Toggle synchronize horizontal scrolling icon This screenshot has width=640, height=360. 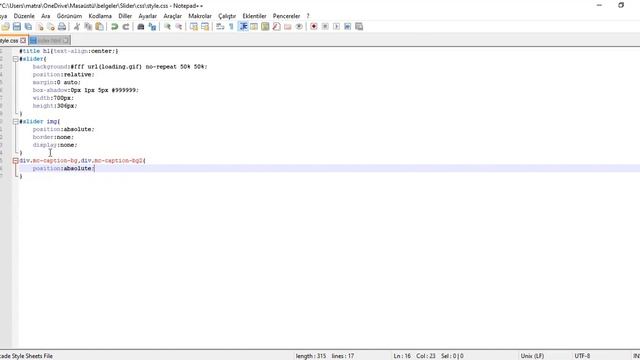205,27
